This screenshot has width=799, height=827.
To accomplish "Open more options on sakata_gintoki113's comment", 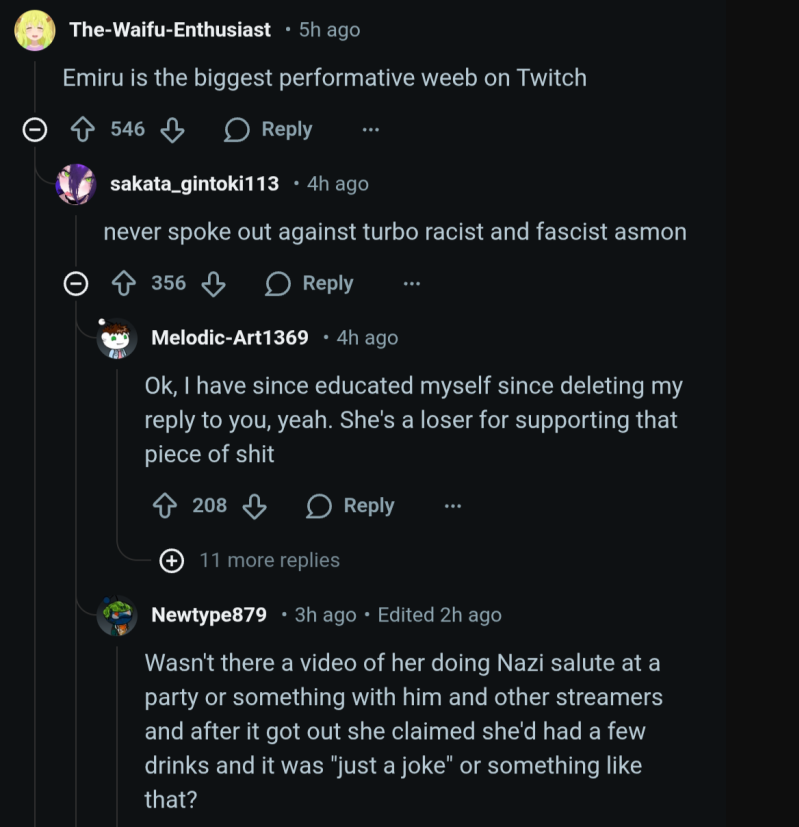I will [x=412, y=284].
